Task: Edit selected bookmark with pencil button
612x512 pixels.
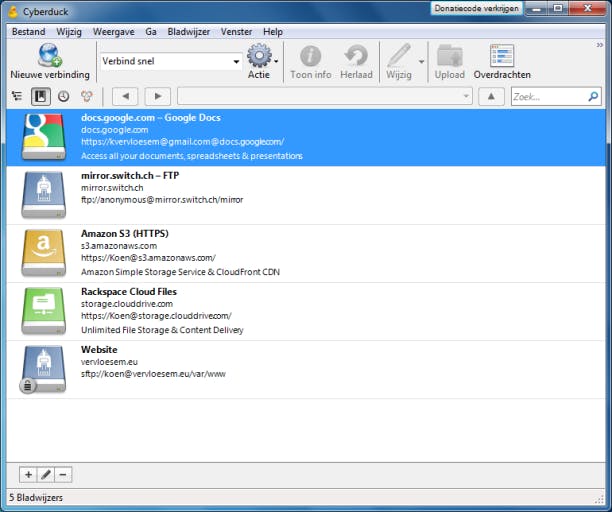Action: (x=46, y=475)
